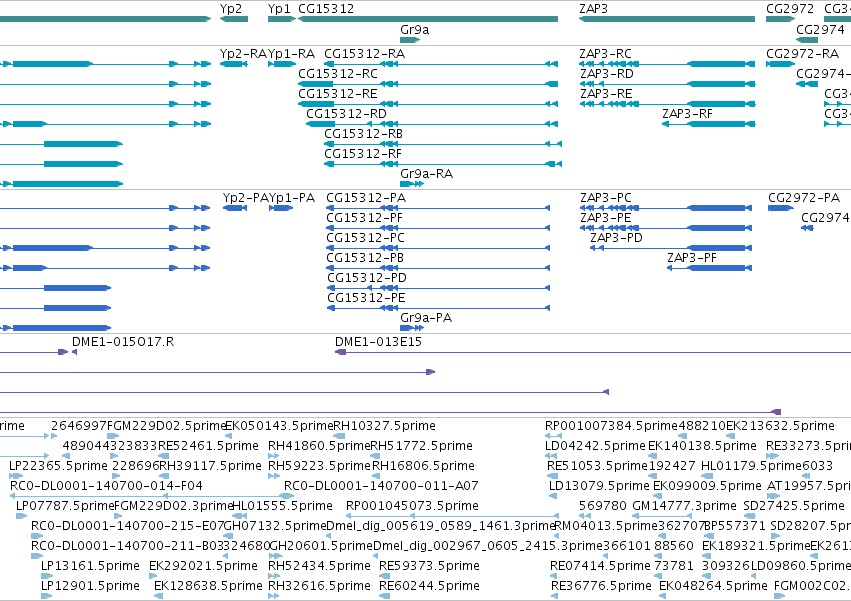The image size is (851, 601).
Task: Click the RE36776.5prime EST label
Action: coord(601,586)
